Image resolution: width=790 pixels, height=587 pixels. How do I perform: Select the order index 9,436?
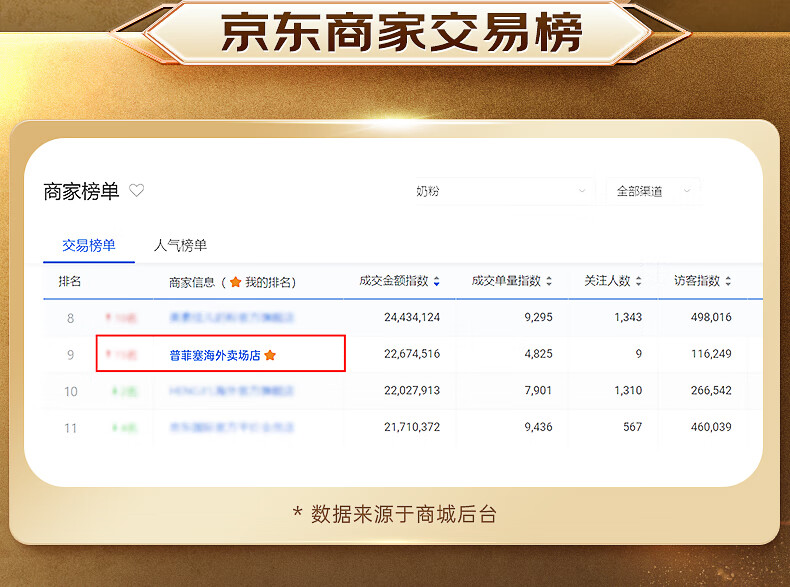(x=539, y=427)
